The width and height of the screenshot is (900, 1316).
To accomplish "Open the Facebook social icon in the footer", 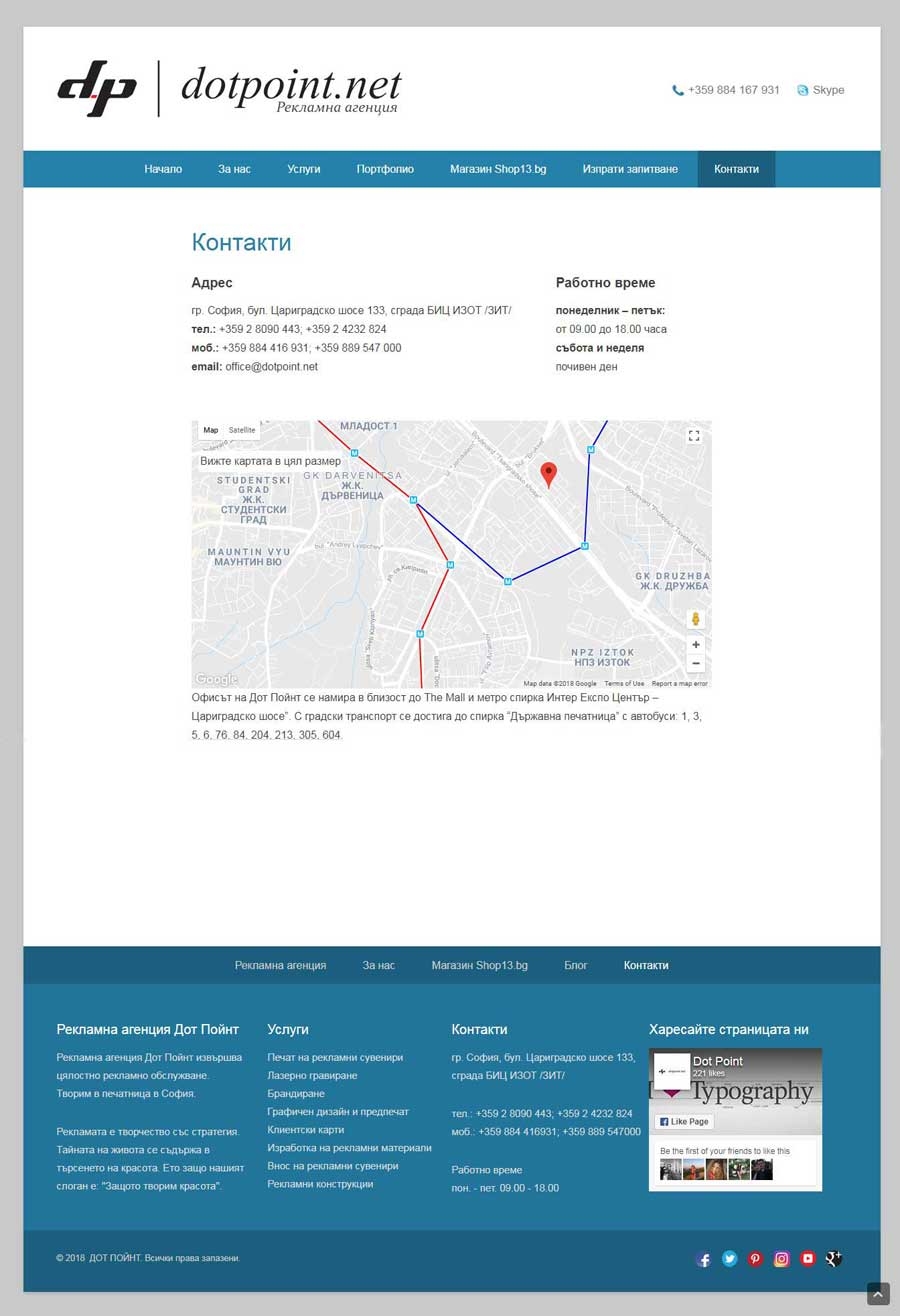I will pos(704,1259).
